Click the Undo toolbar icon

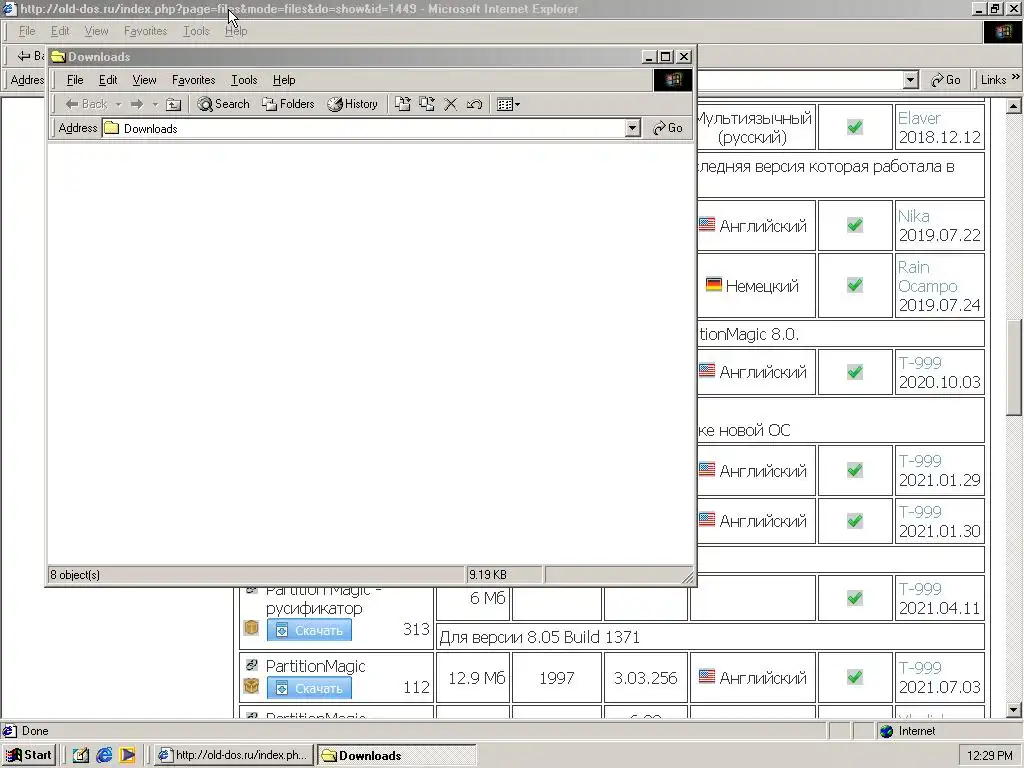[475, 104]
